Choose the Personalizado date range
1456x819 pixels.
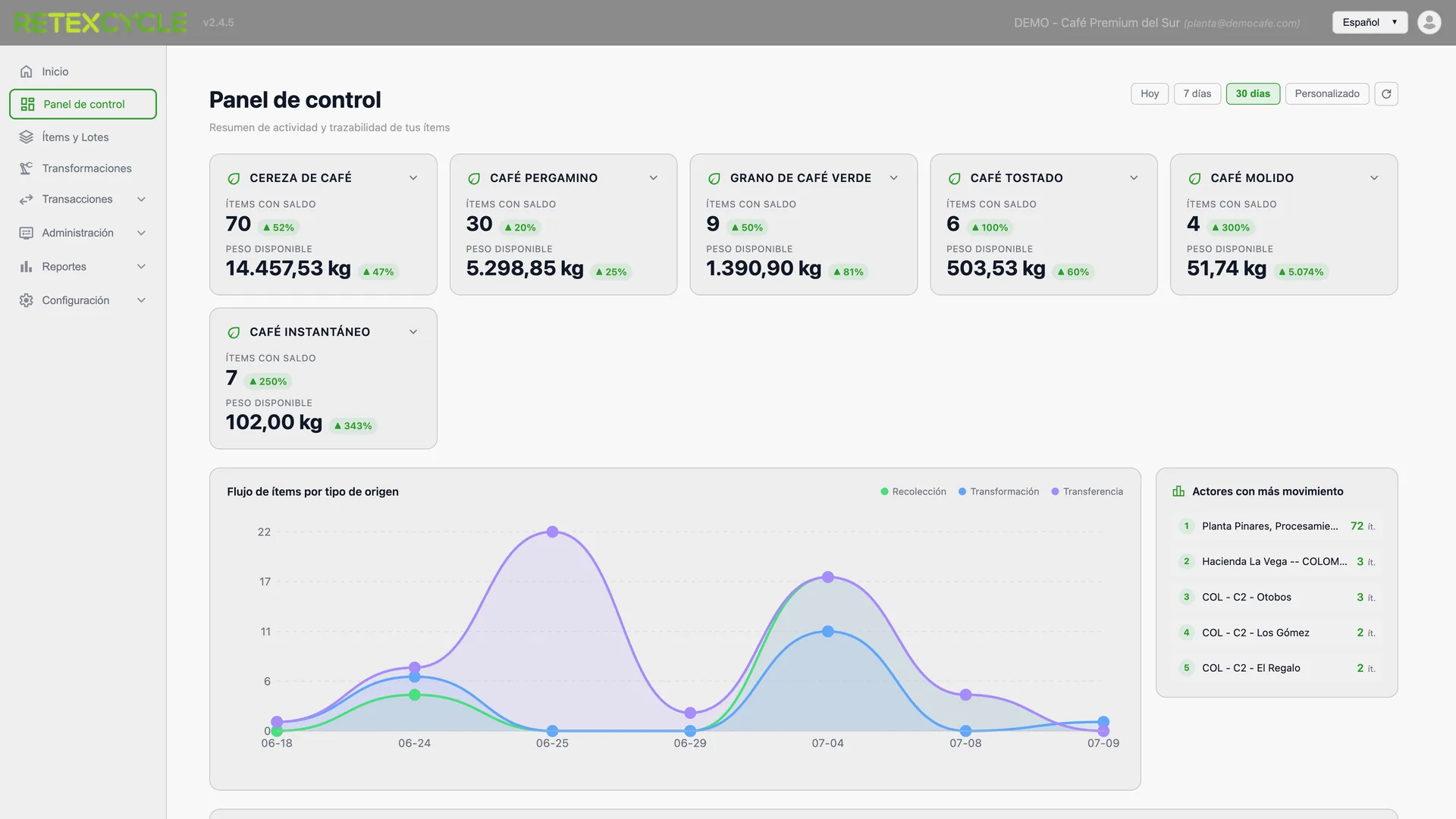pos(1327,94)
